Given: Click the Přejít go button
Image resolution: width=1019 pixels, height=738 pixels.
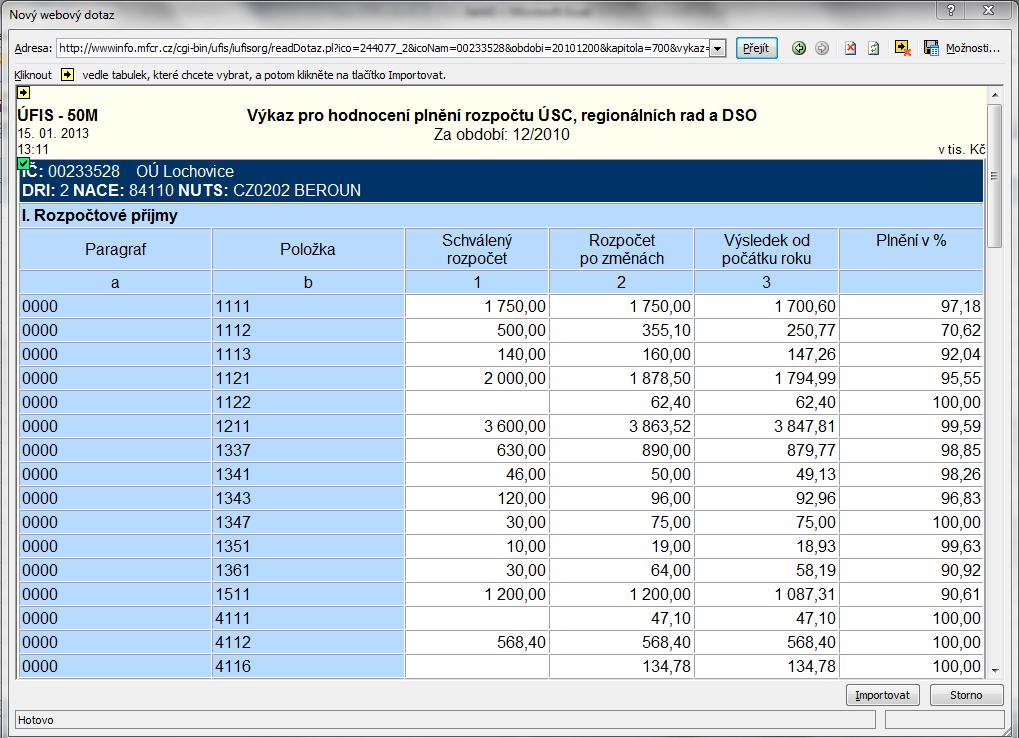Looking at the screenshot, I should (756, 48).
